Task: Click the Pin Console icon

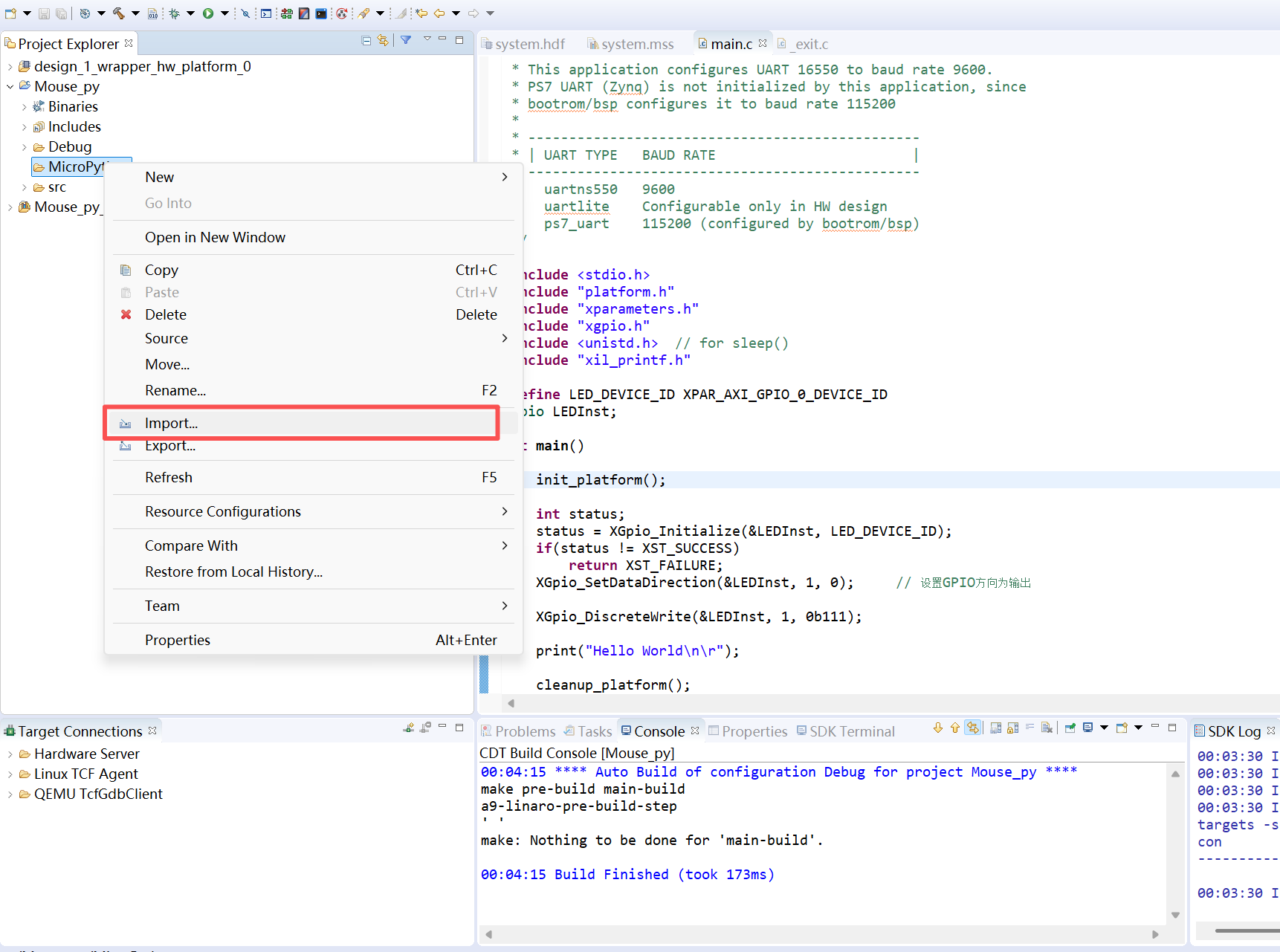Action: pyautogui.click(x=1070, y=728)
